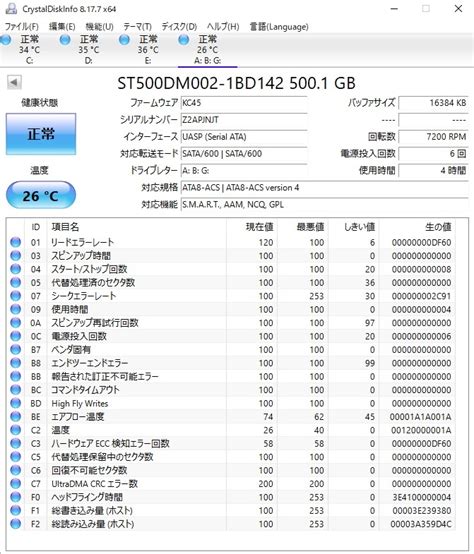
Task: Click the previous disk arrow button
Action: tap(14, 82)
